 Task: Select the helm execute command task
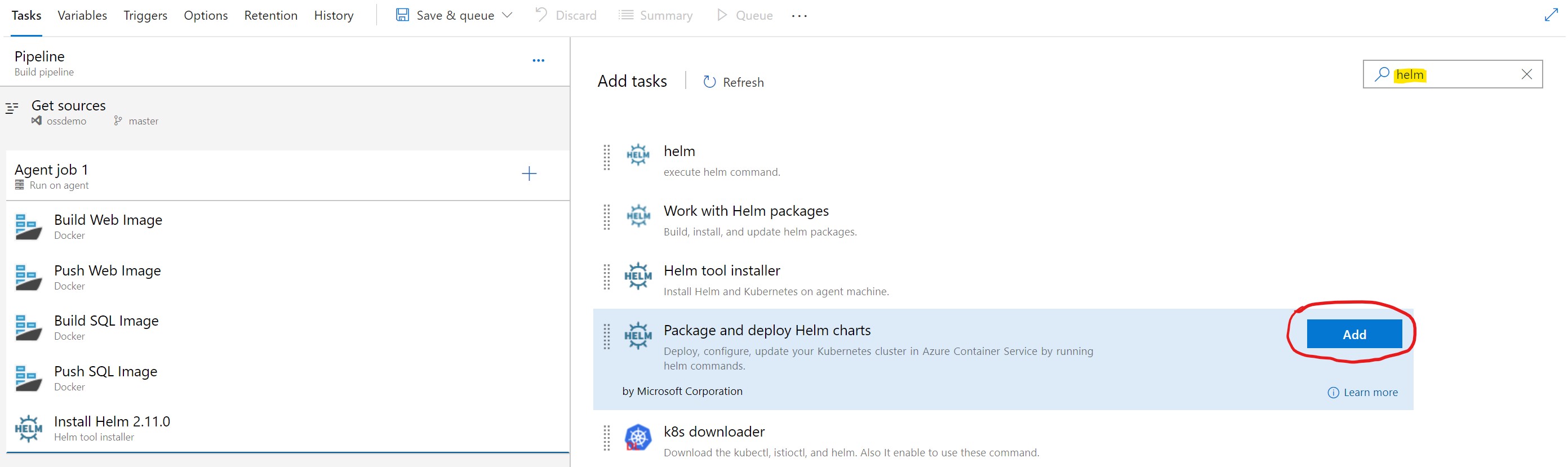point(1003,159)
